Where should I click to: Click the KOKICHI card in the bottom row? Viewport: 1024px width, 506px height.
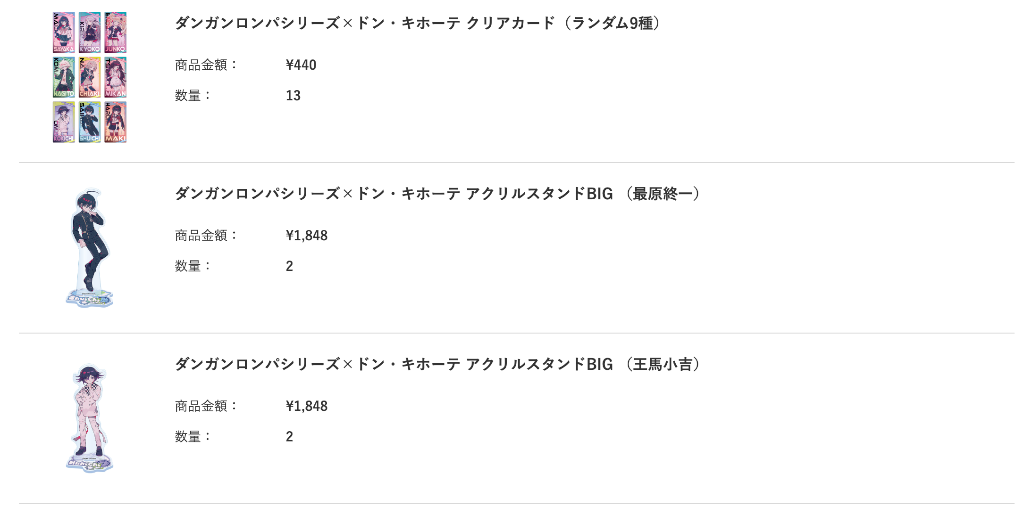[x=64, y=122]
